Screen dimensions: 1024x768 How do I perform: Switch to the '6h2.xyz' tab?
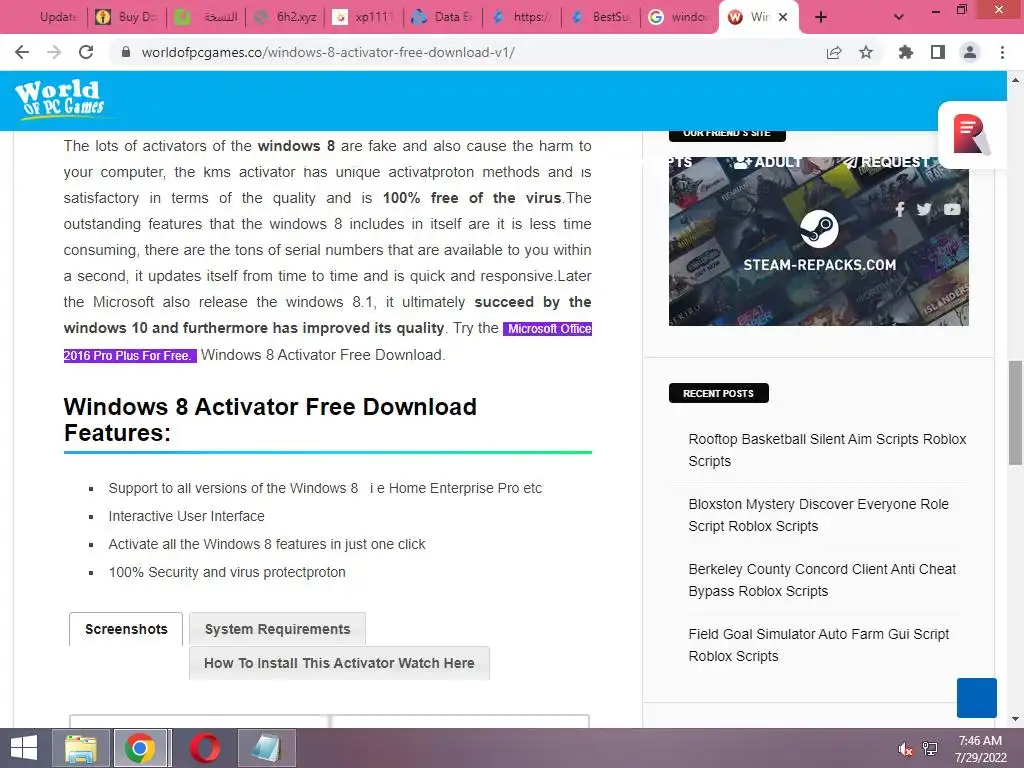point(285,17)
